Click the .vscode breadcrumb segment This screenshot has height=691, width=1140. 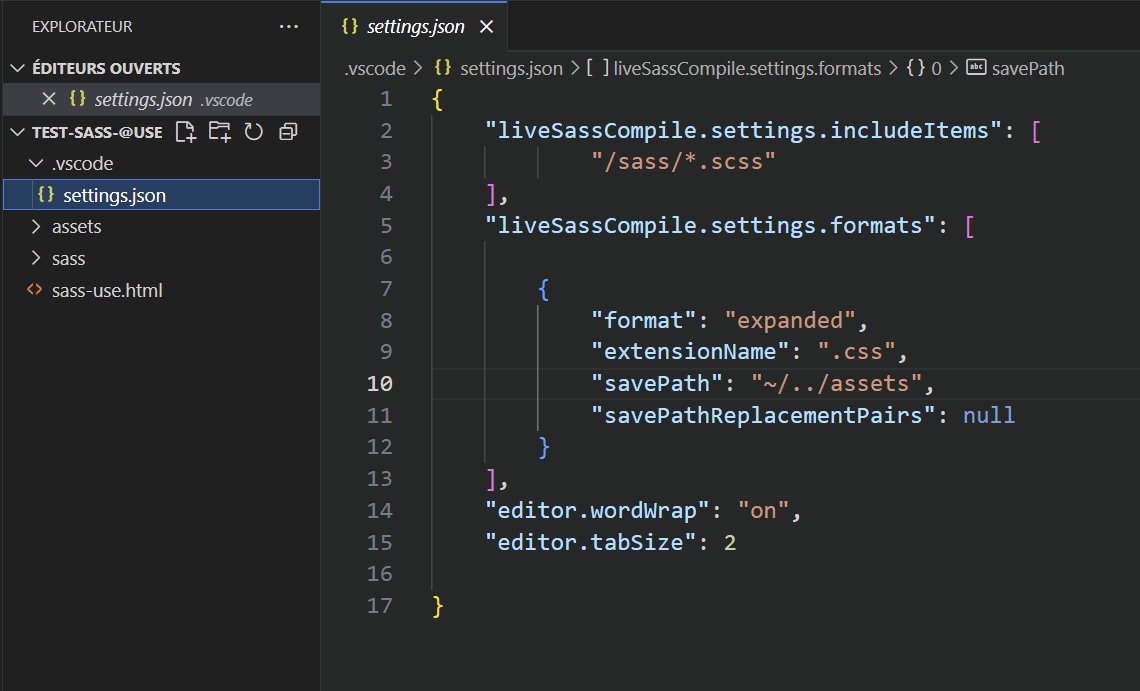click(375, 68)
